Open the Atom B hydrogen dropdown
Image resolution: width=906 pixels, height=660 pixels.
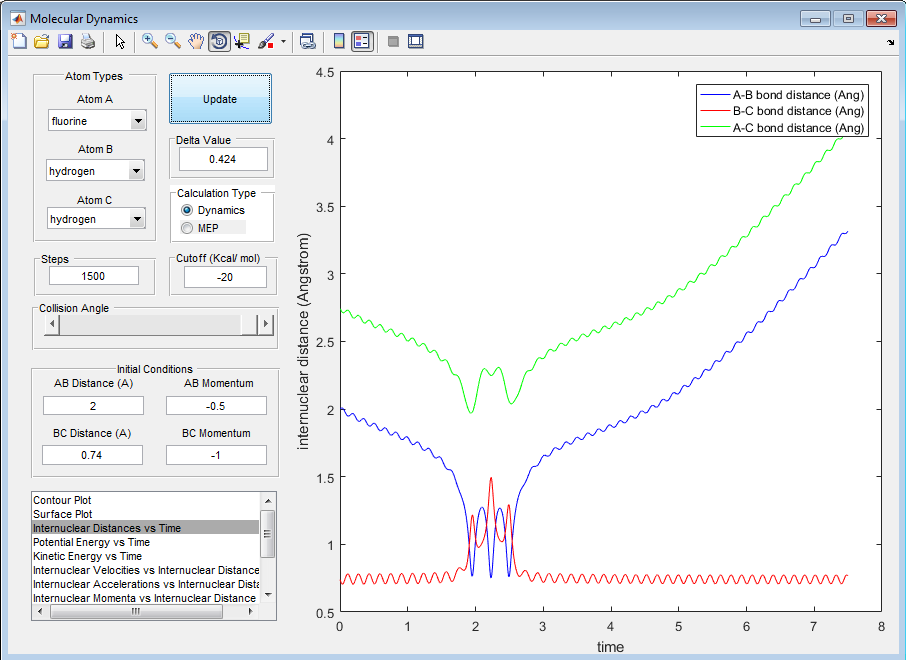coord(137,171)
